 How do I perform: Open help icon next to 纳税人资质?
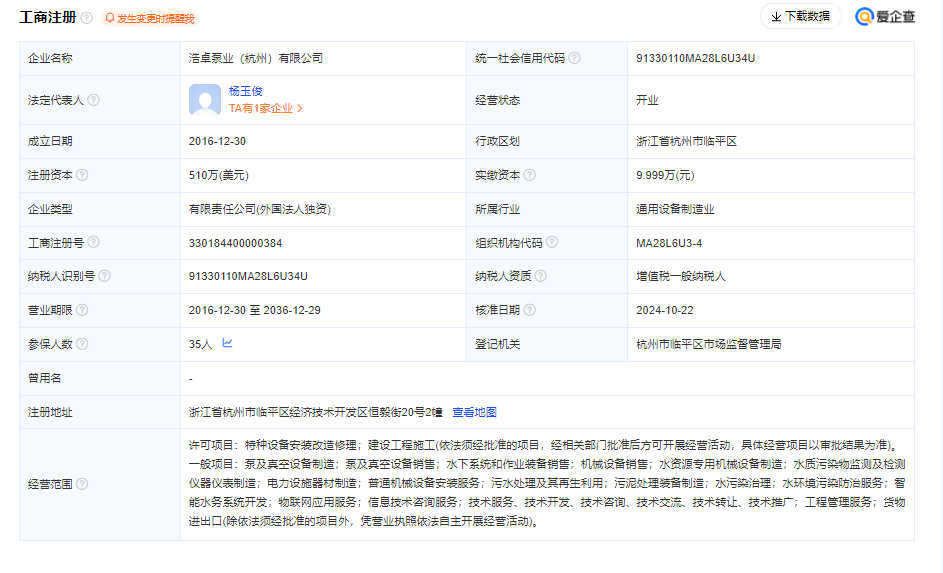coord(541,276)
